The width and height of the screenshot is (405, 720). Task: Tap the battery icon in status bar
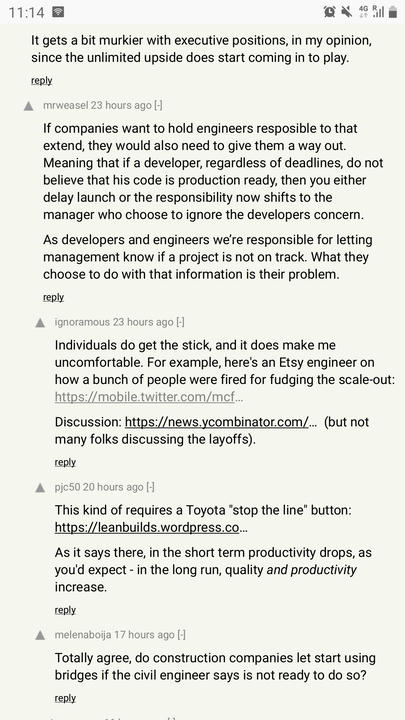pyautogui.click(x=393, y=12)
